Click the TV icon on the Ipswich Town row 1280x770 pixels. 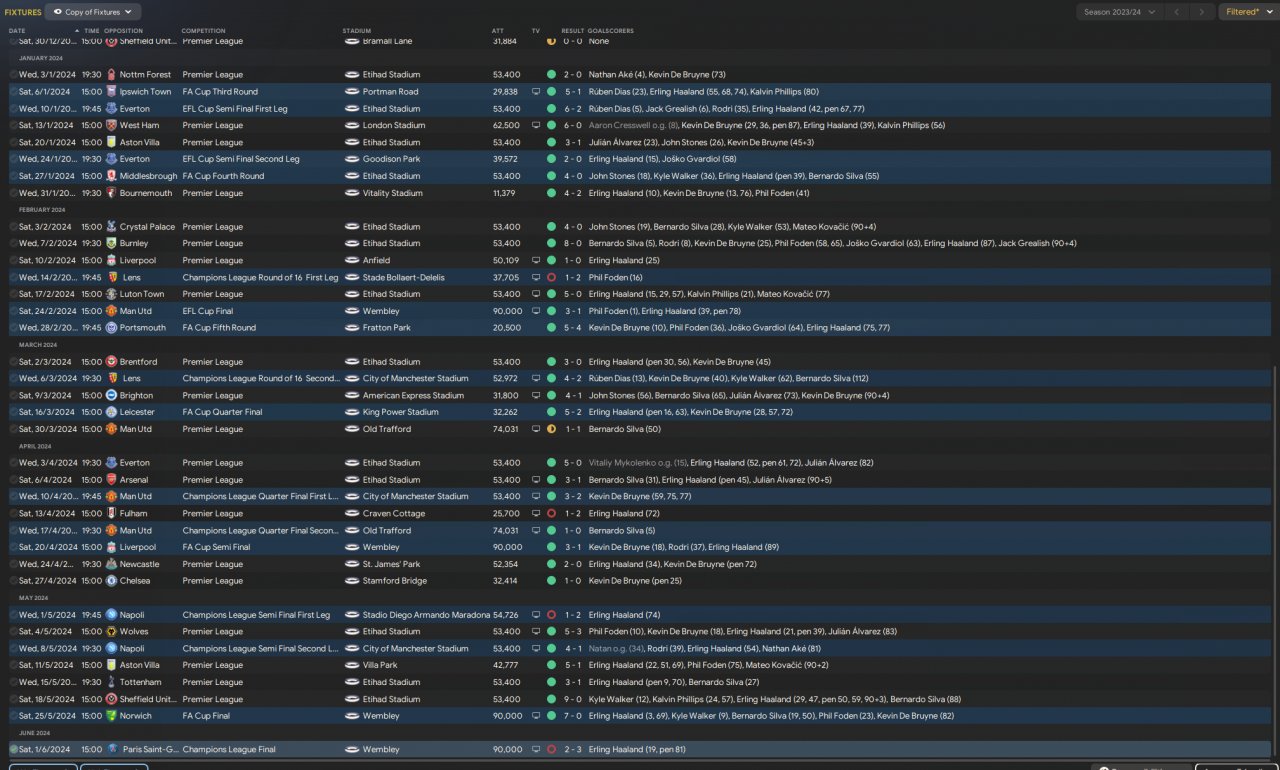(x=536, y=92)
